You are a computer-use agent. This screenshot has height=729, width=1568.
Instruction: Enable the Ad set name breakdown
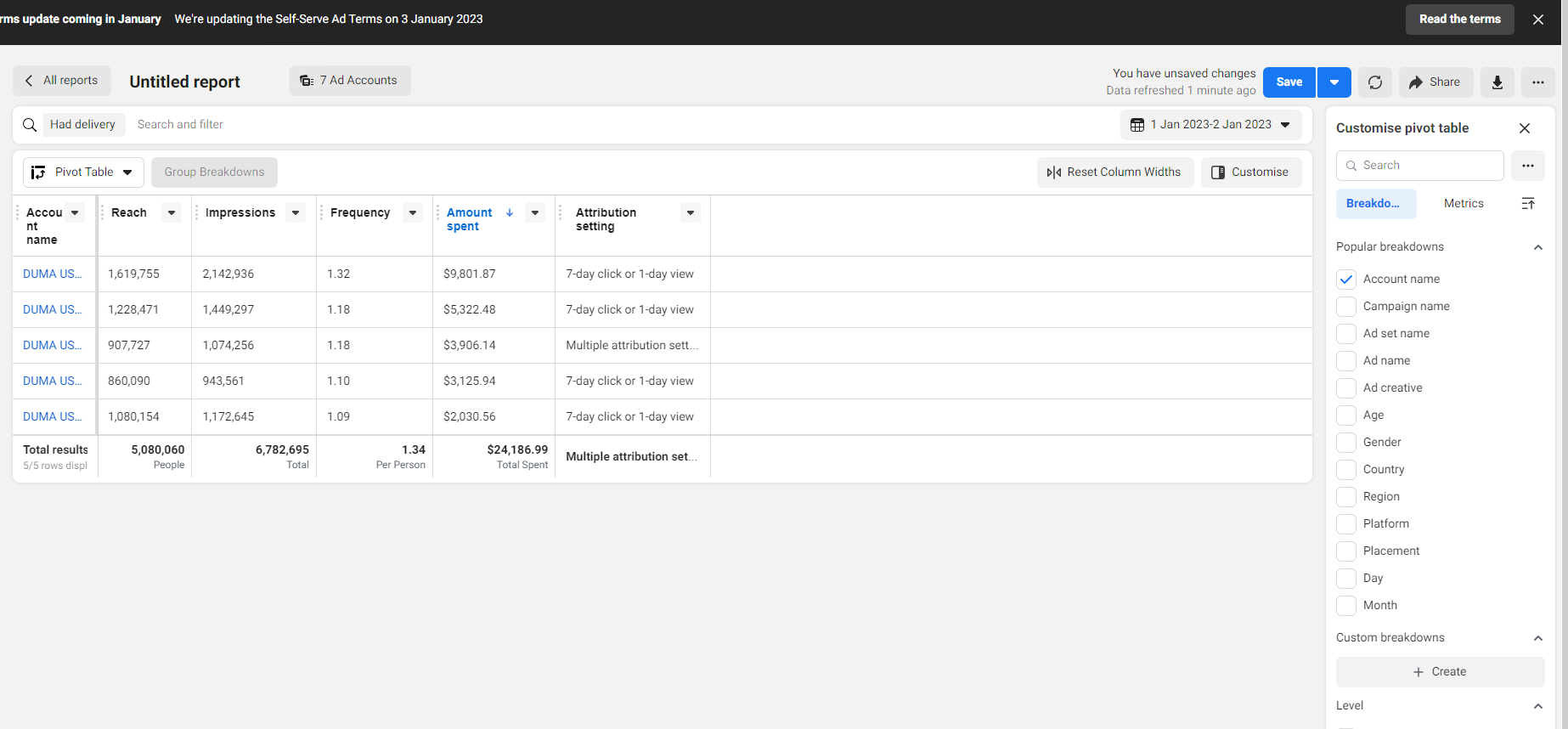tap(1346, 334)
